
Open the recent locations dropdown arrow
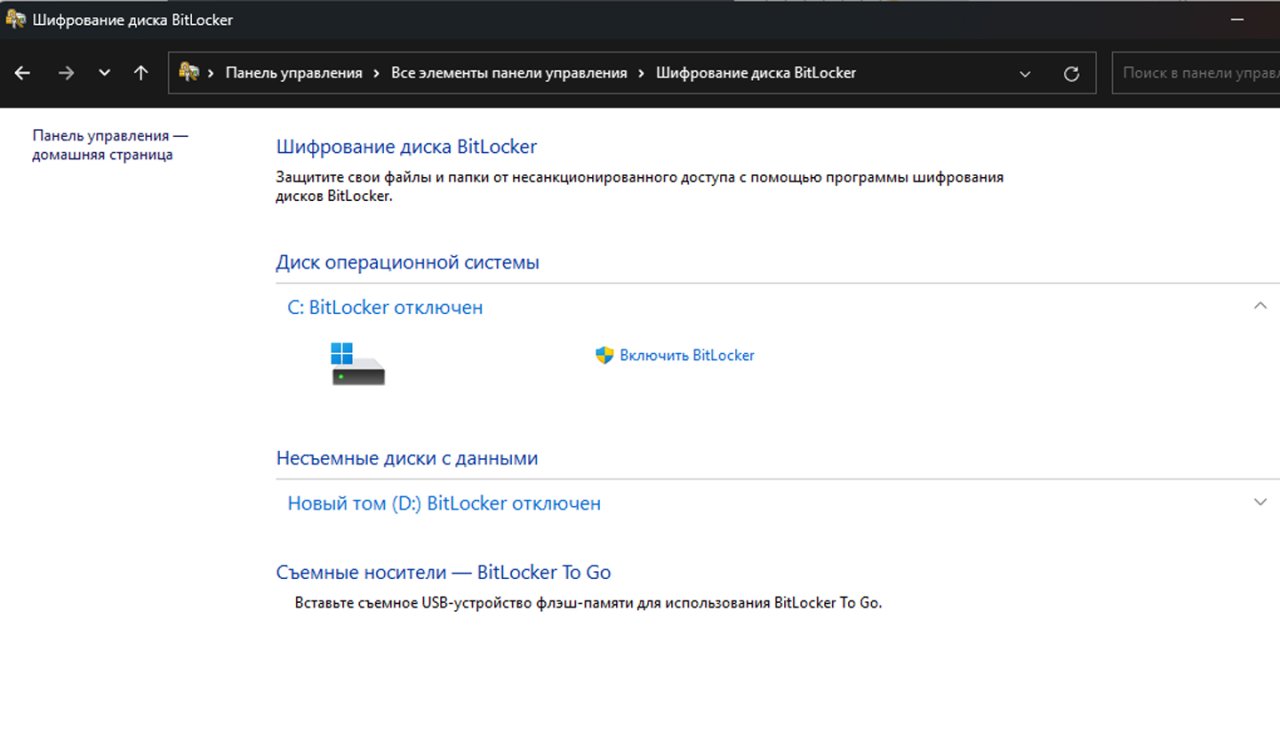click(104, 73)
